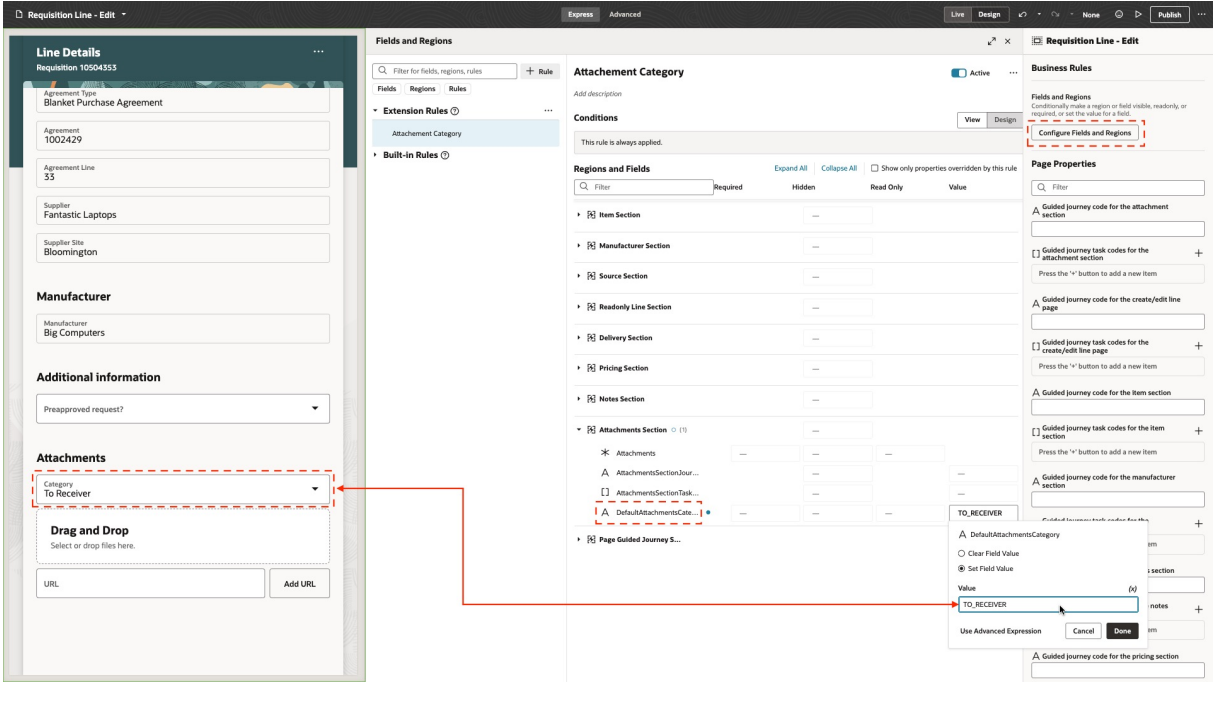Click the preview play icon
The width and height of the screenshot is (1223, 701).
click(x=1138, y=15)
